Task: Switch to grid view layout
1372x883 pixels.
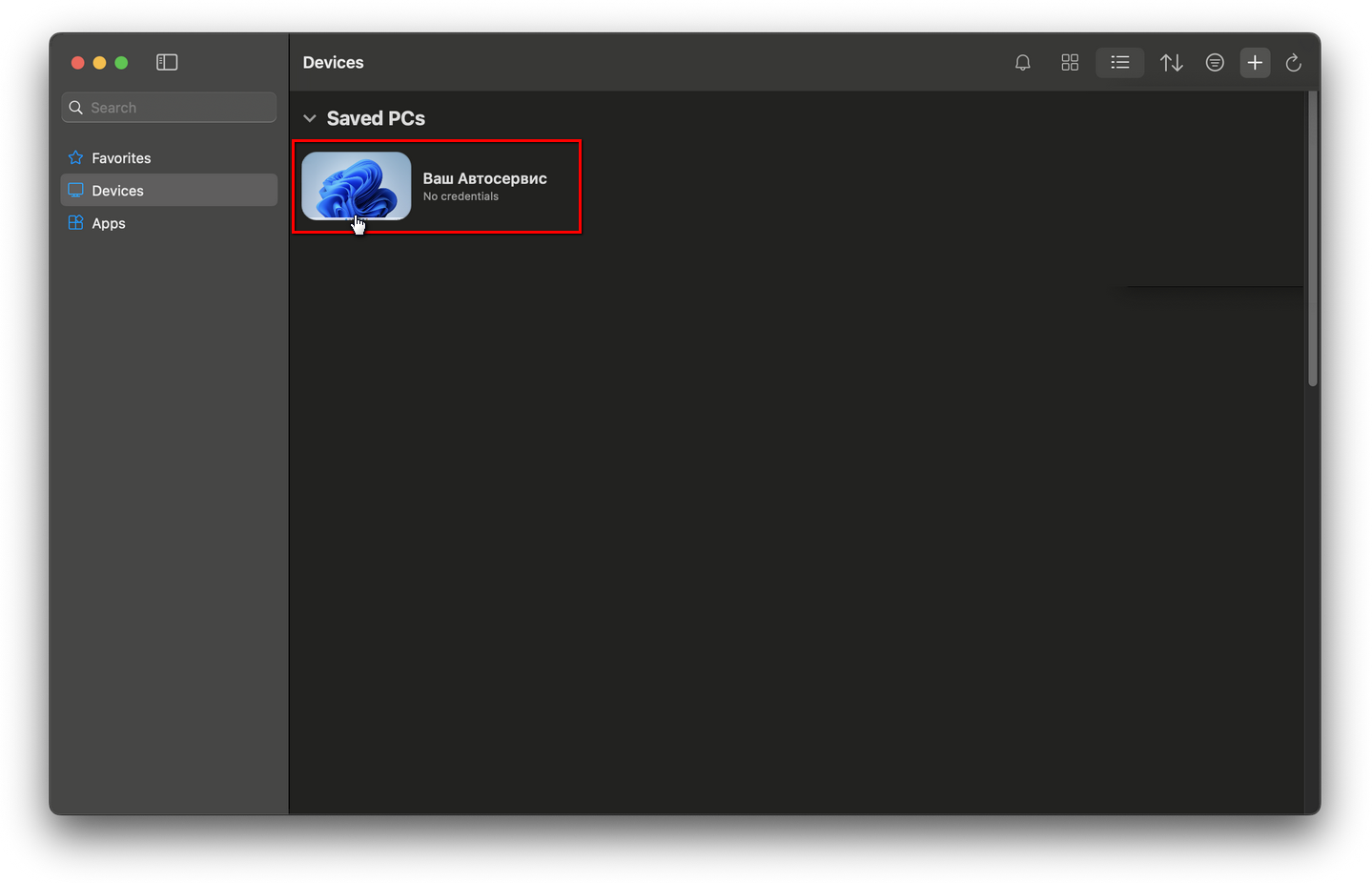Action: click(1070, 63)
